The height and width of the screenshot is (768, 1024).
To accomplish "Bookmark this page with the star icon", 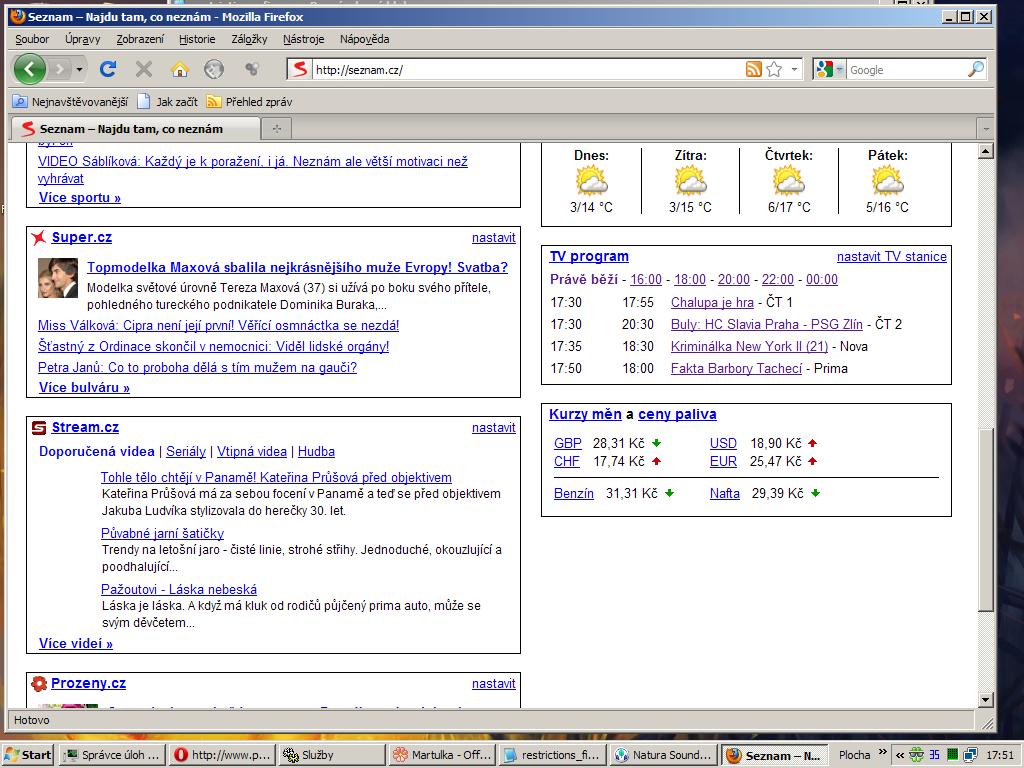I will [774, 69].
